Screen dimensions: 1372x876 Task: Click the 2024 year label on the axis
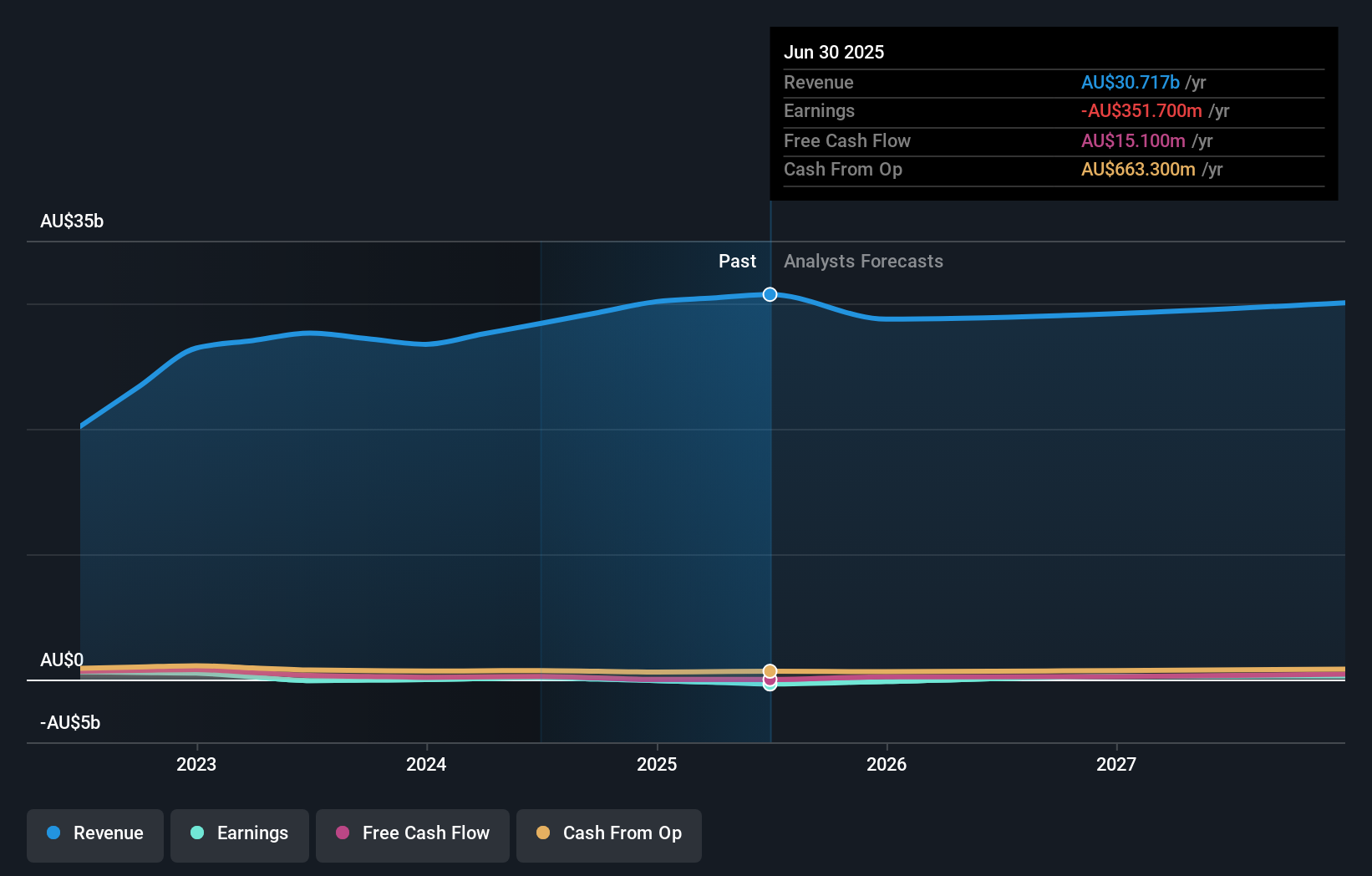click(426, 763)
